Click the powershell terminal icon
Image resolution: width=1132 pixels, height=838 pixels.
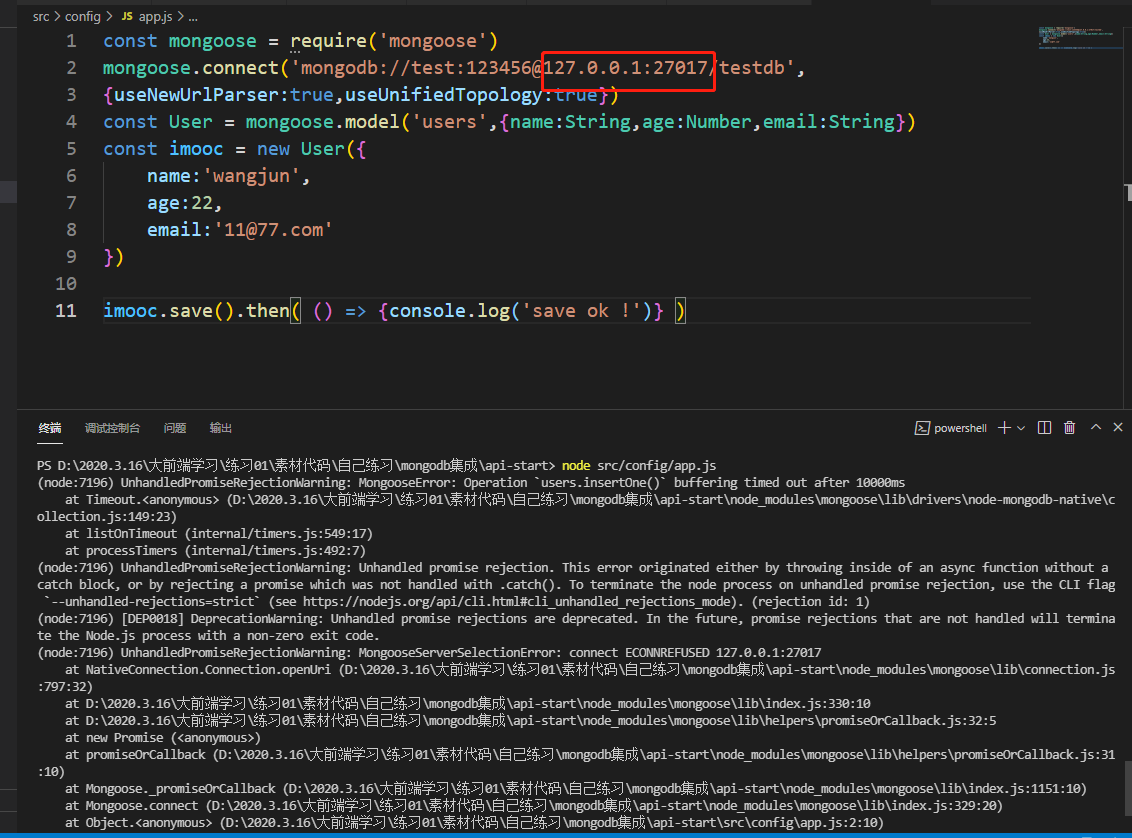pos(922,428)
